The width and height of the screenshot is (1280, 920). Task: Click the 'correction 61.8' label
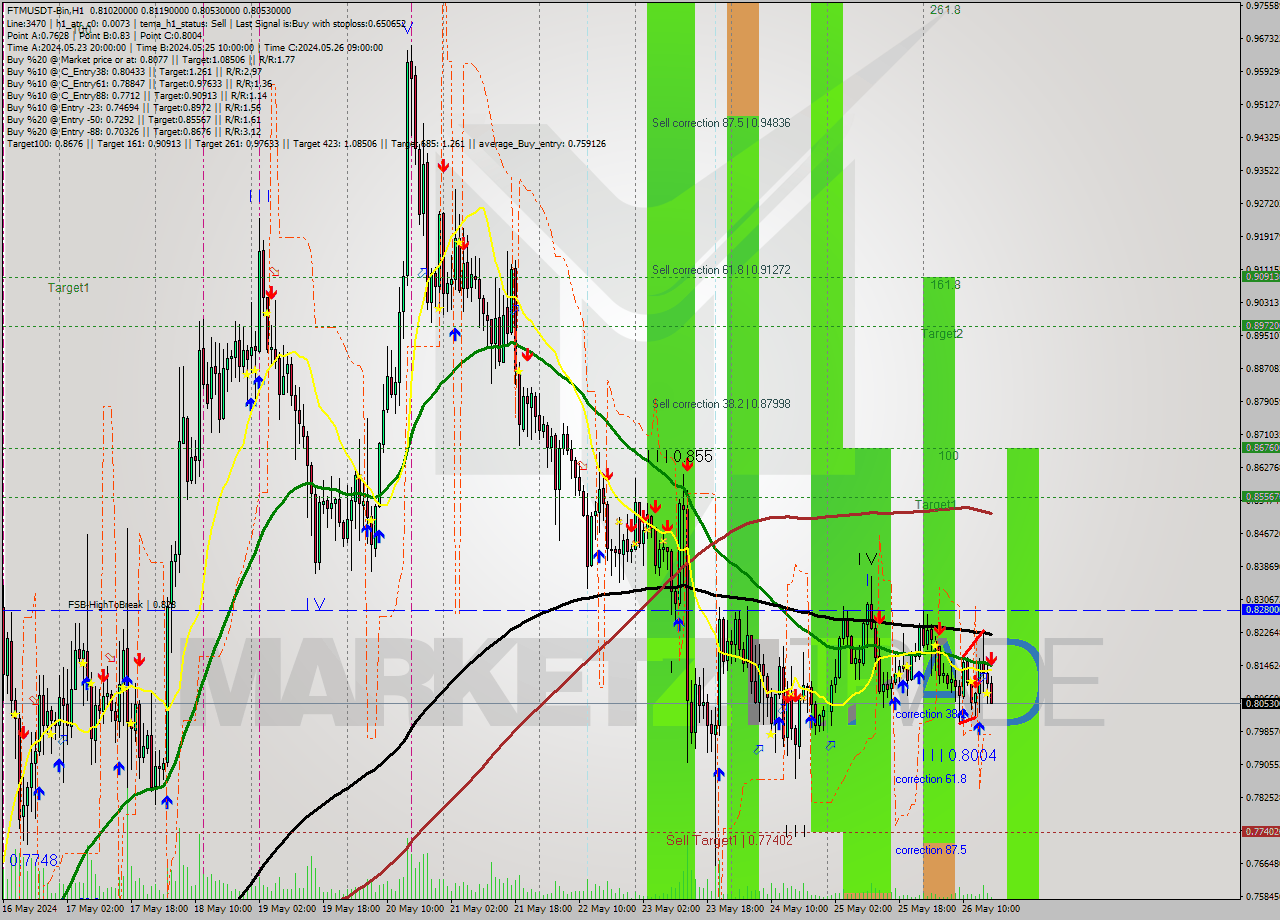pyautogui.click(x=931, y=778)
